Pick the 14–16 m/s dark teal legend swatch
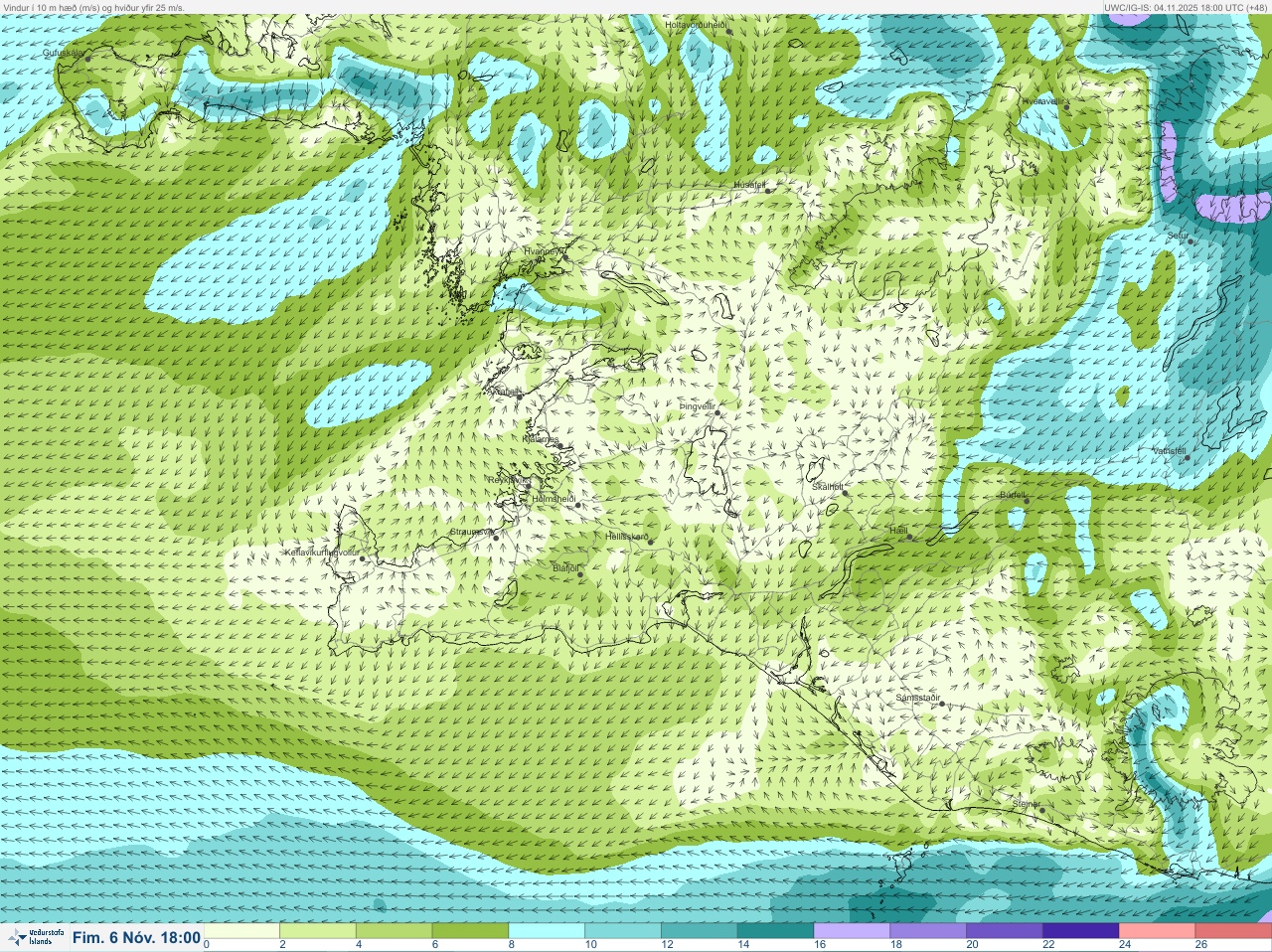 coord(775,930)
